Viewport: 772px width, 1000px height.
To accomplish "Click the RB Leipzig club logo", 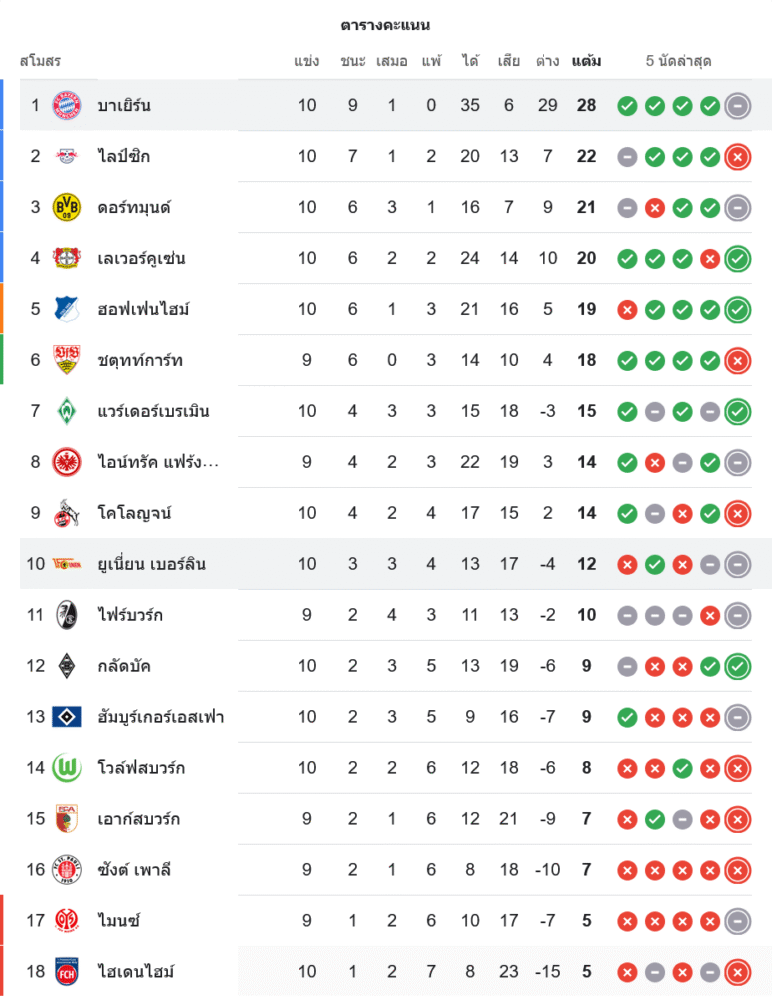I will (66, 156).
